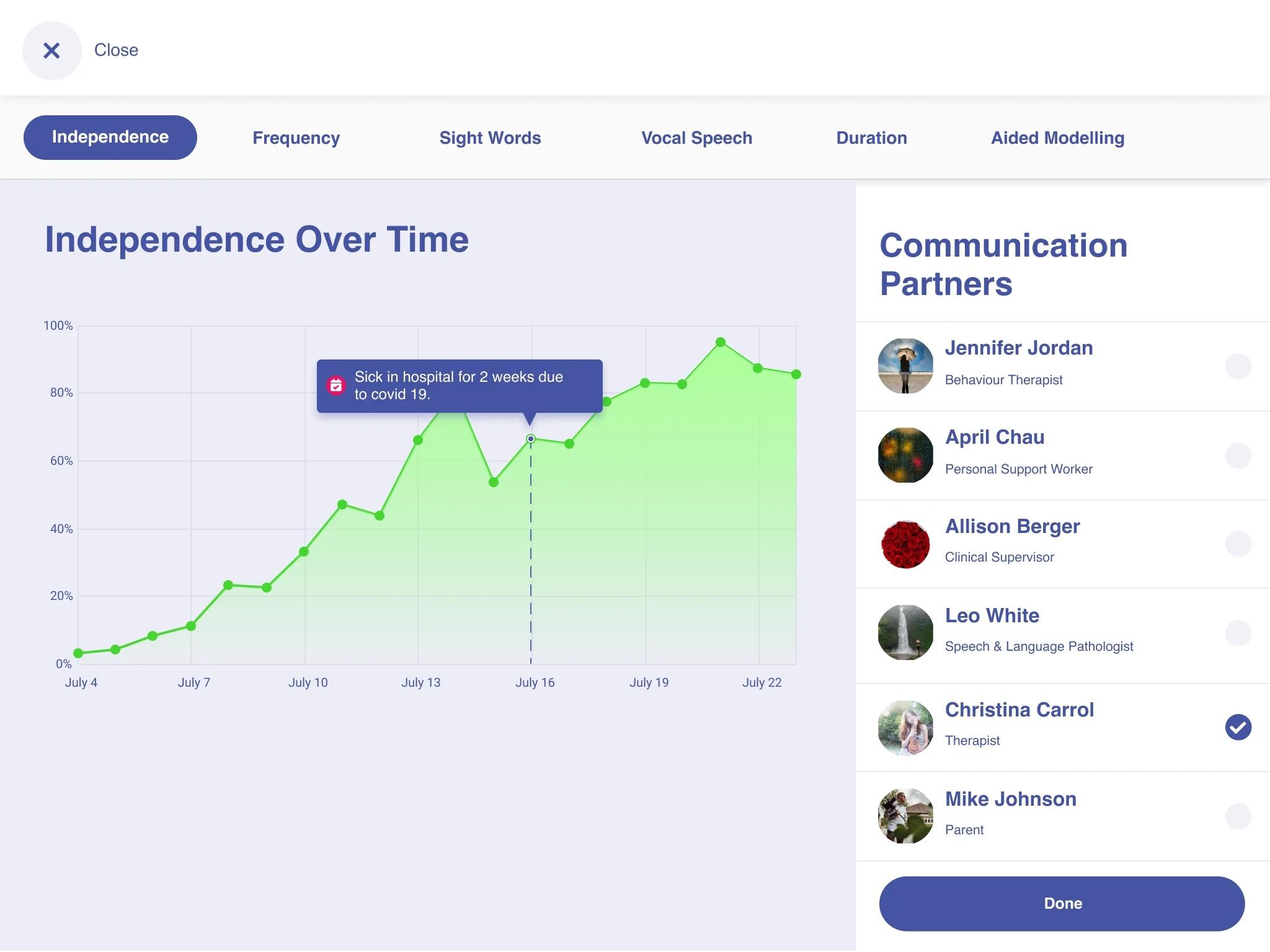Go to the Vocal Speech tab

tap(696, 138)
